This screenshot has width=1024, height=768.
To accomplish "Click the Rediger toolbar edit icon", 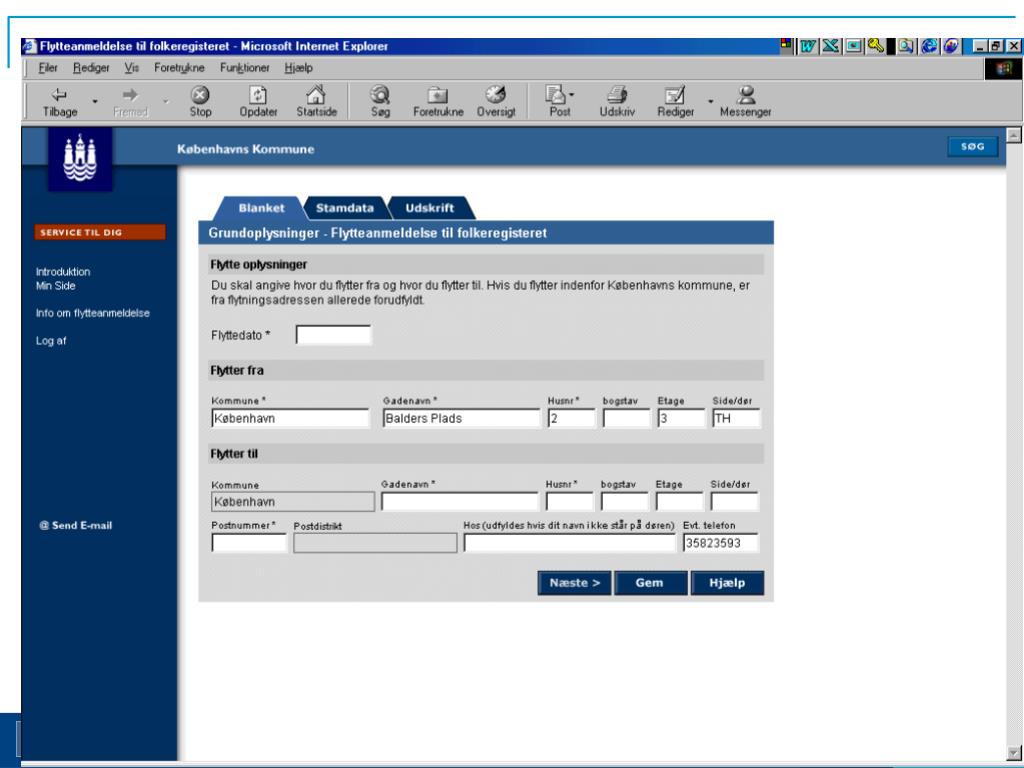I will click(675, 103).
